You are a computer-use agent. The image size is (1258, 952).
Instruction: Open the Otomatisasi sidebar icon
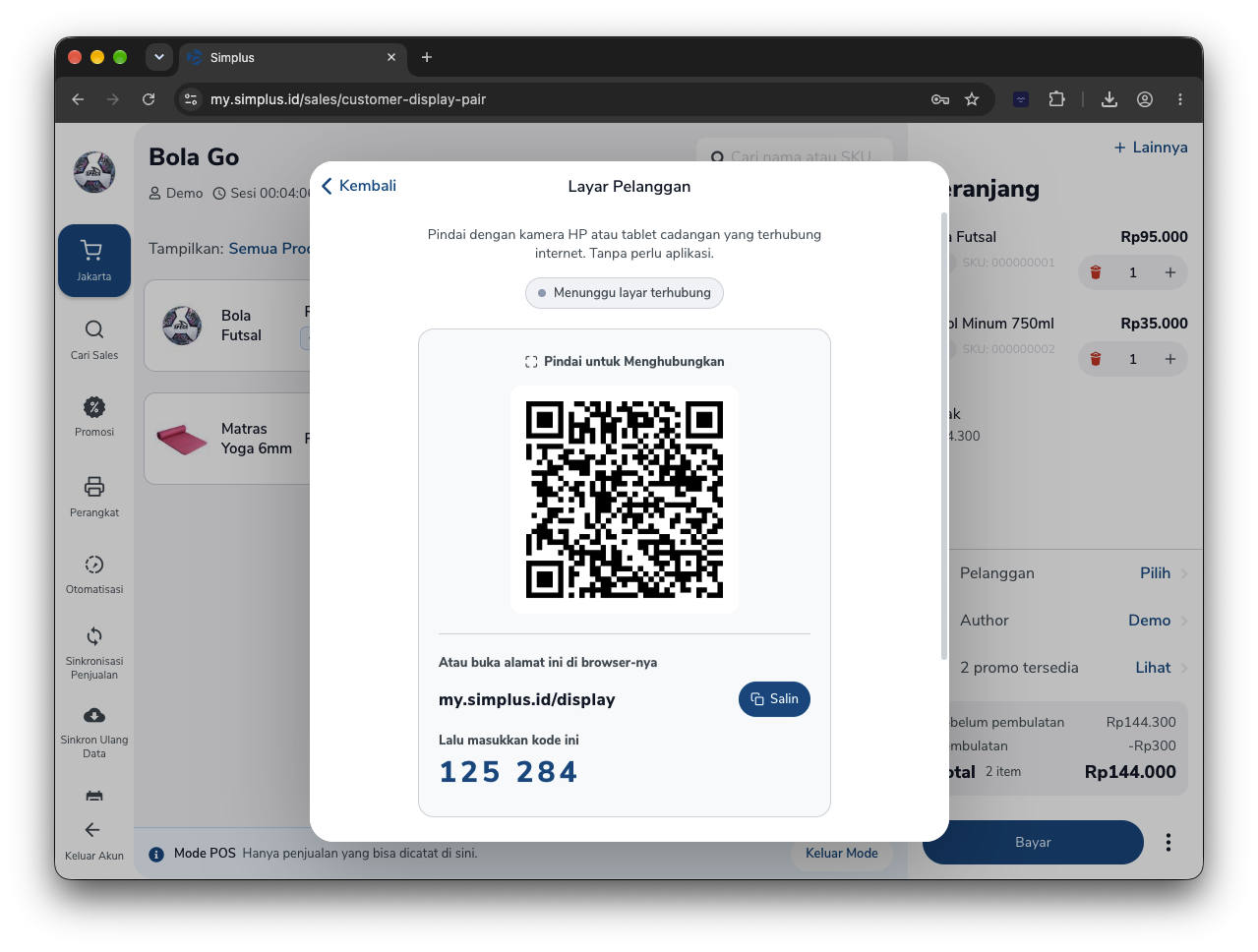tap(94, 565)
